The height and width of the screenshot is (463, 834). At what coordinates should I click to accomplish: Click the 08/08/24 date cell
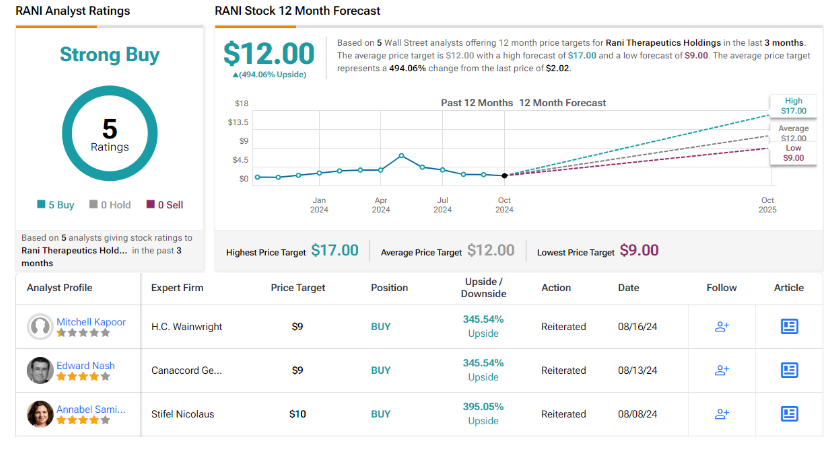(x=637, y=414)
